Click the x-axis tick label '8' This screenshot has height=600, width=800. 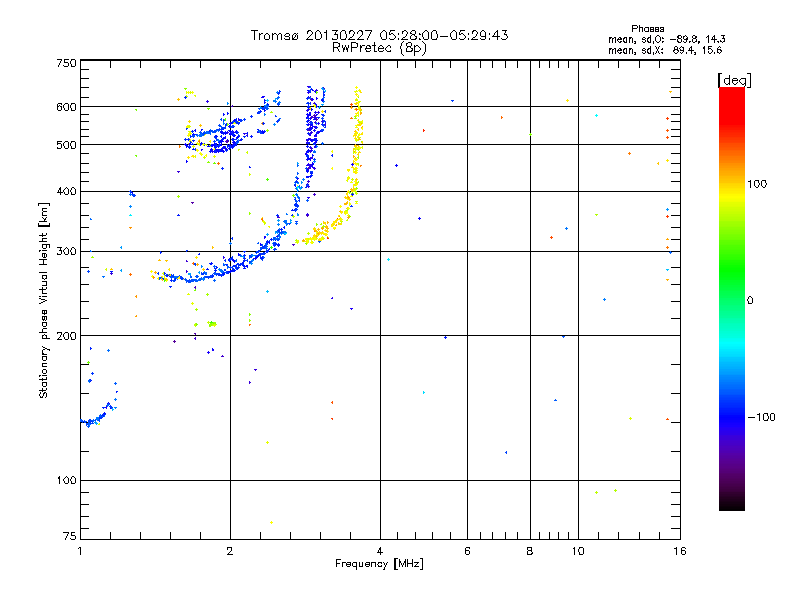click(x=530, y=551)
